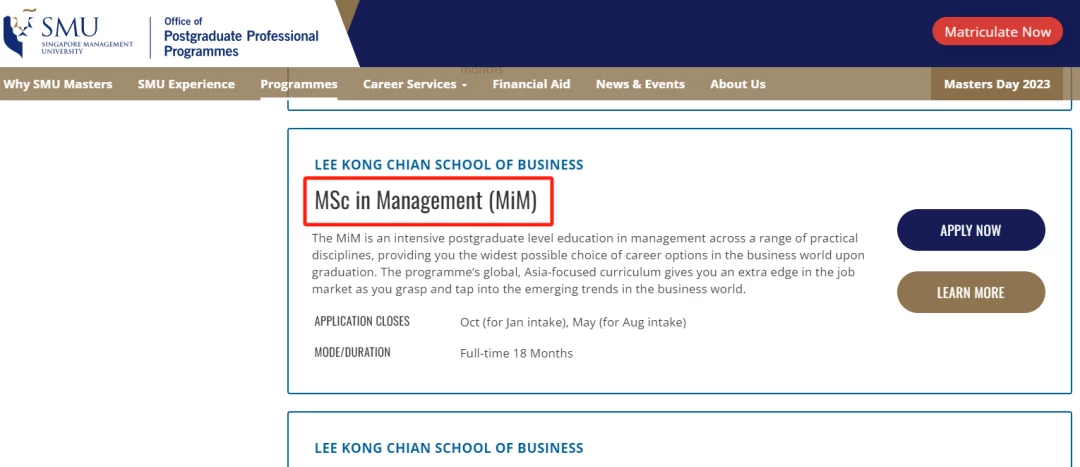Click the MiM programme description paragraph
The width and height of the screenshot is (1080, 467).
(588, 264)
